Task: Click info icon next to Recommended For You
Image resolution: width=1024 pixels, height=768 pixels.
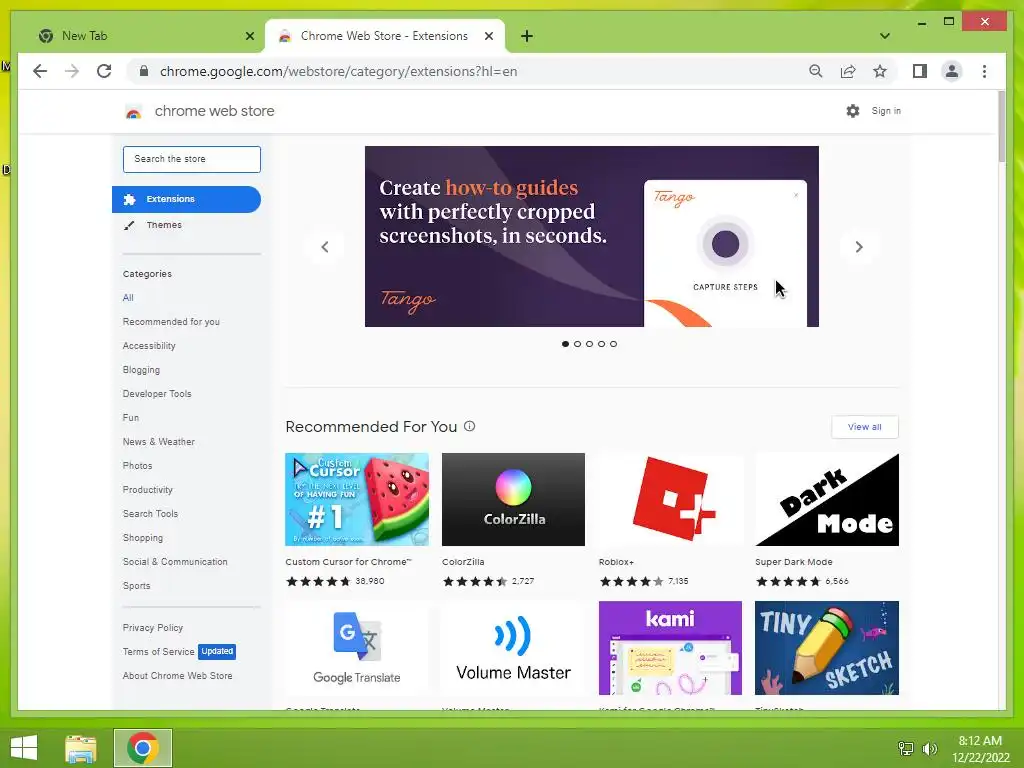Action: (x=470, y=426)
